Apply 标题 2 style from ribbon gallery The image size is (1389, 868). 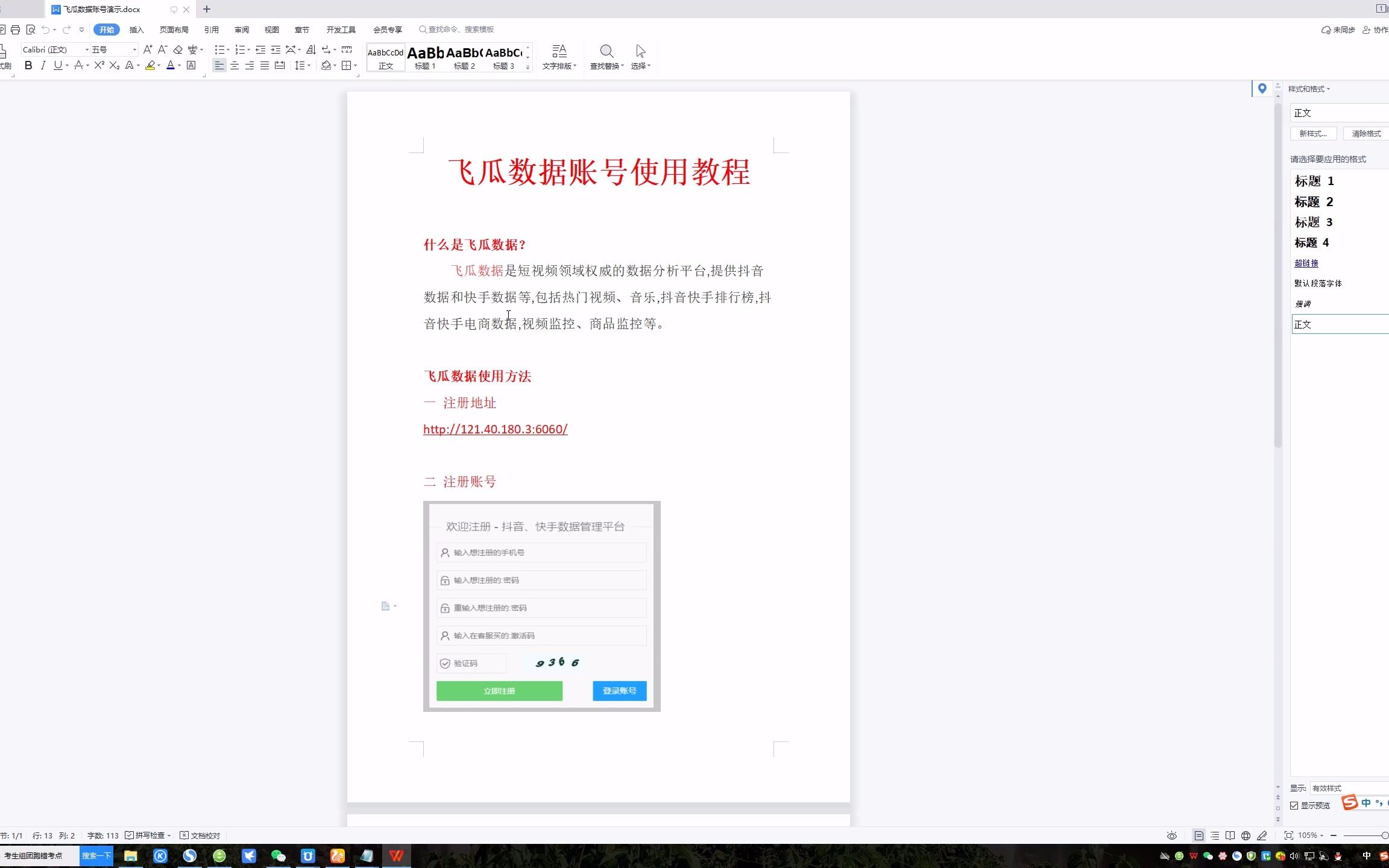[x=464, y=58]
